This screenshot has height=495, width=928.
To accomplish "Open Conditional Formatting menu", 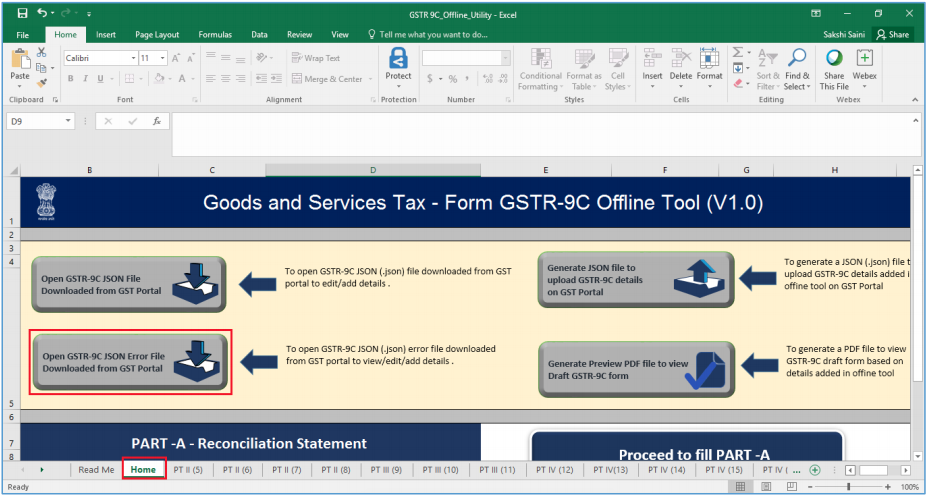I will (x=540, y=69).
